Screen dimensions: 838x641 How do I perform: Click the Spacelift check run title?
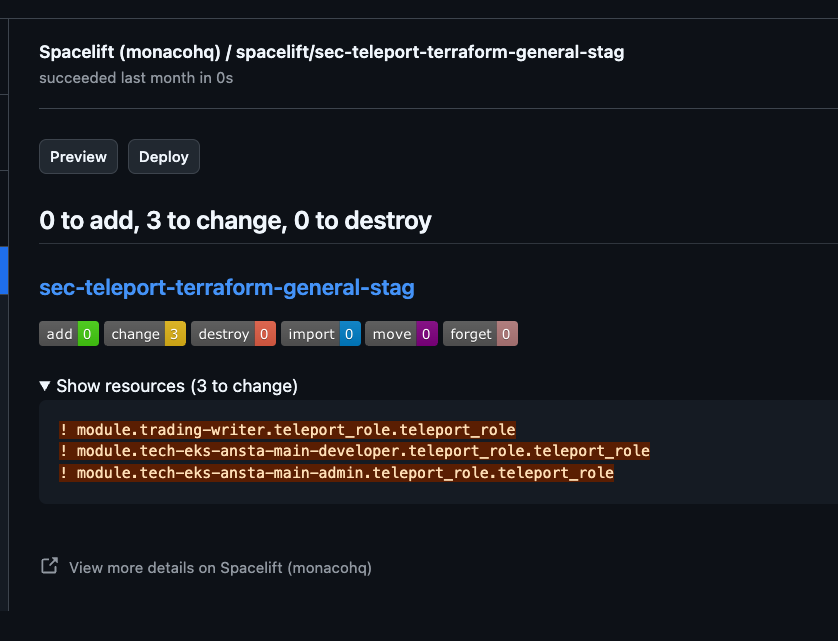pos(331,52)
